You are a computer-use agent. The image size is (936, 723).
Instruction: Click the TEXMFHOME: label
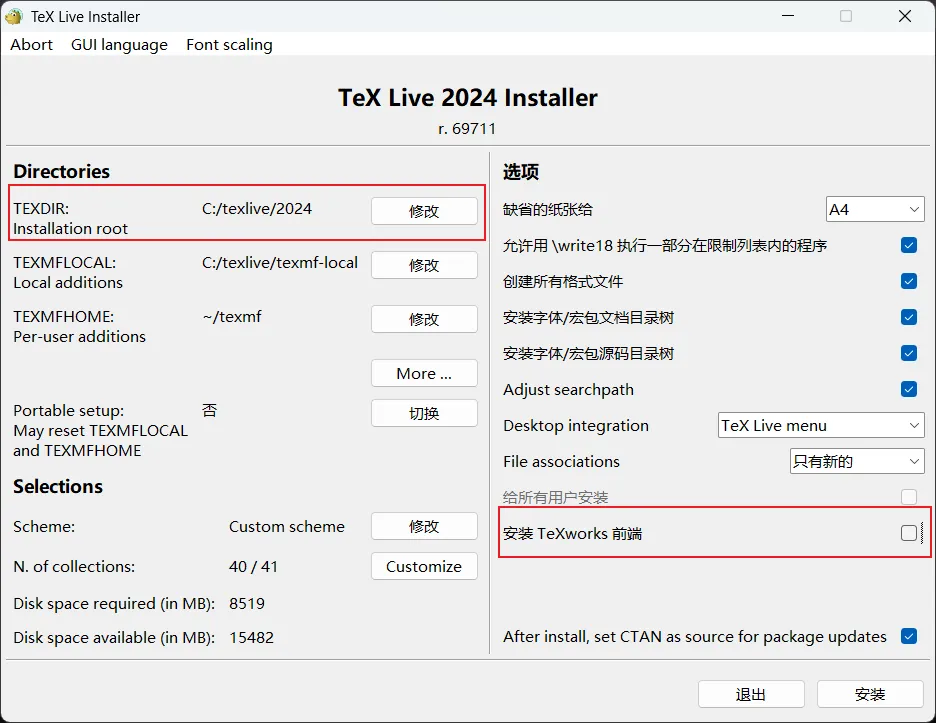[63, 316]
